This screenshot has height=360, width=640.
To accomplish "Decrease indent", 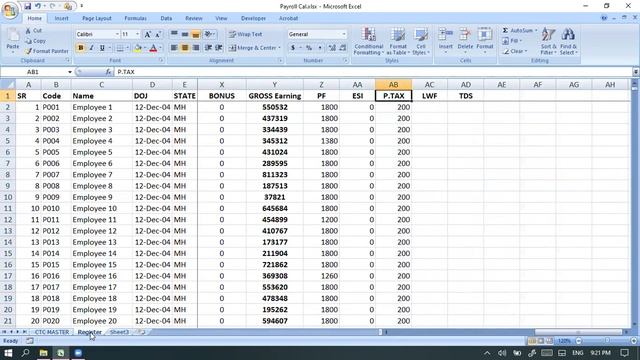I will pyautogui.click(x=208, y=48).
